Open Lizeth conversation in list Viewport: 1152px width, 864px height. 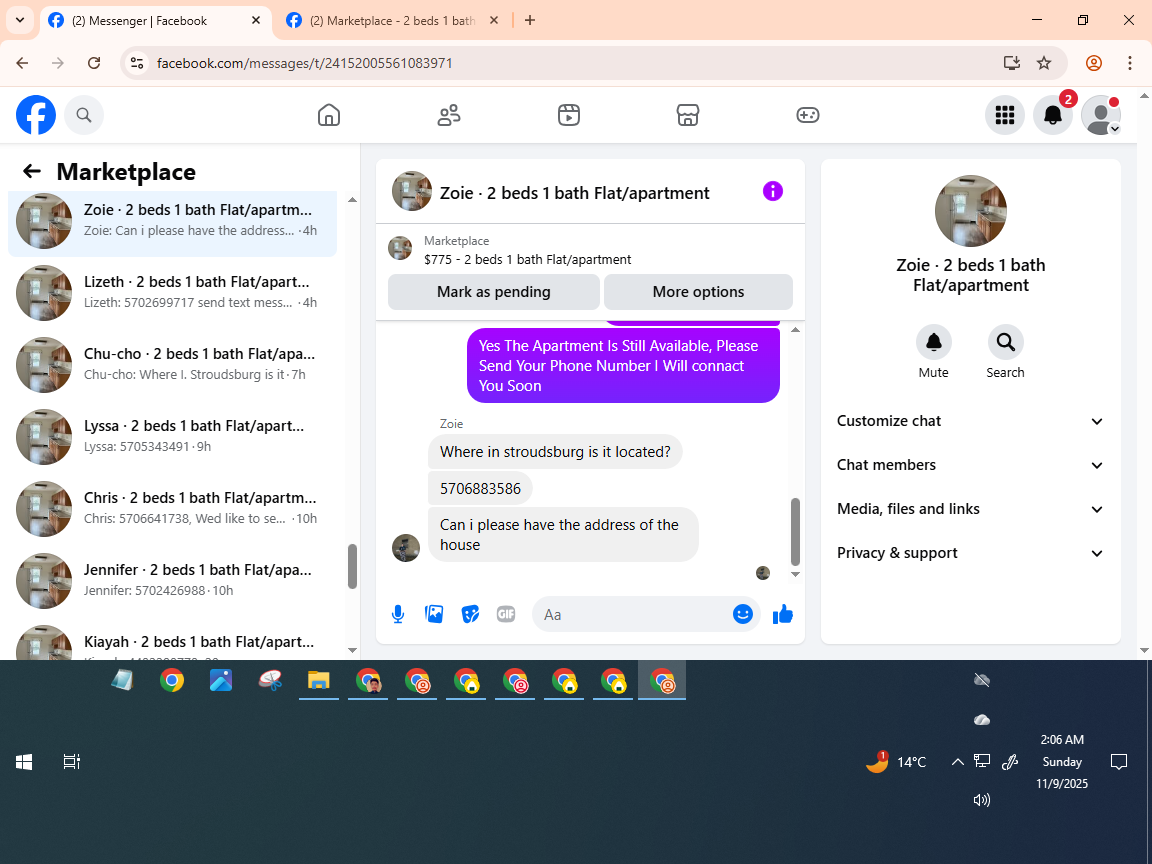(x=173, y=292)
